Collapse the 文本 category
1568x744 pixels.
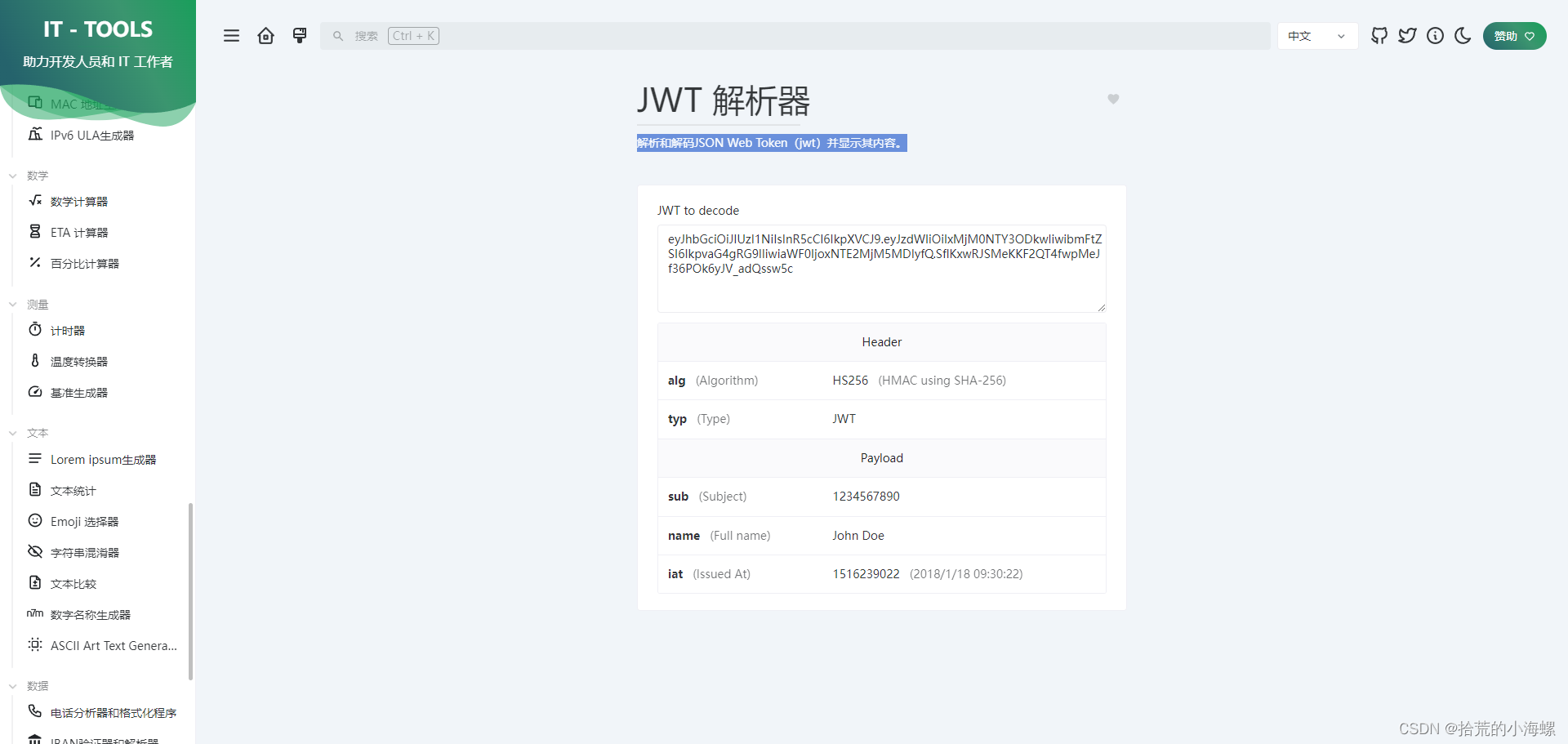(x=29, y=433)
